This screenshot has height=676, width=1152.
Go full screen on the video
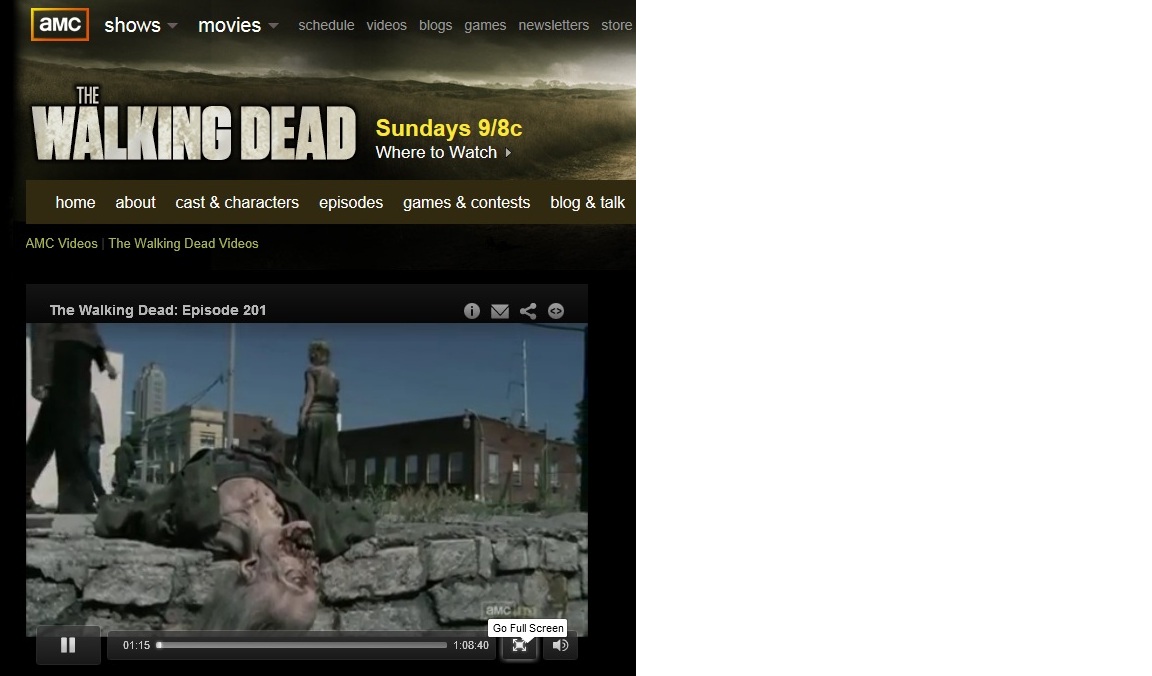519,645
